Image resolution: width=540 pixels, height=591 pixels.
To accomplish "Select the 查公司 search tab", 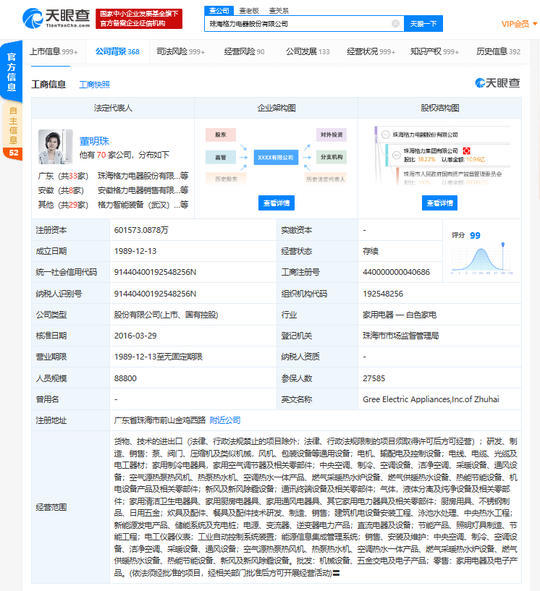I will click(219, 11).
